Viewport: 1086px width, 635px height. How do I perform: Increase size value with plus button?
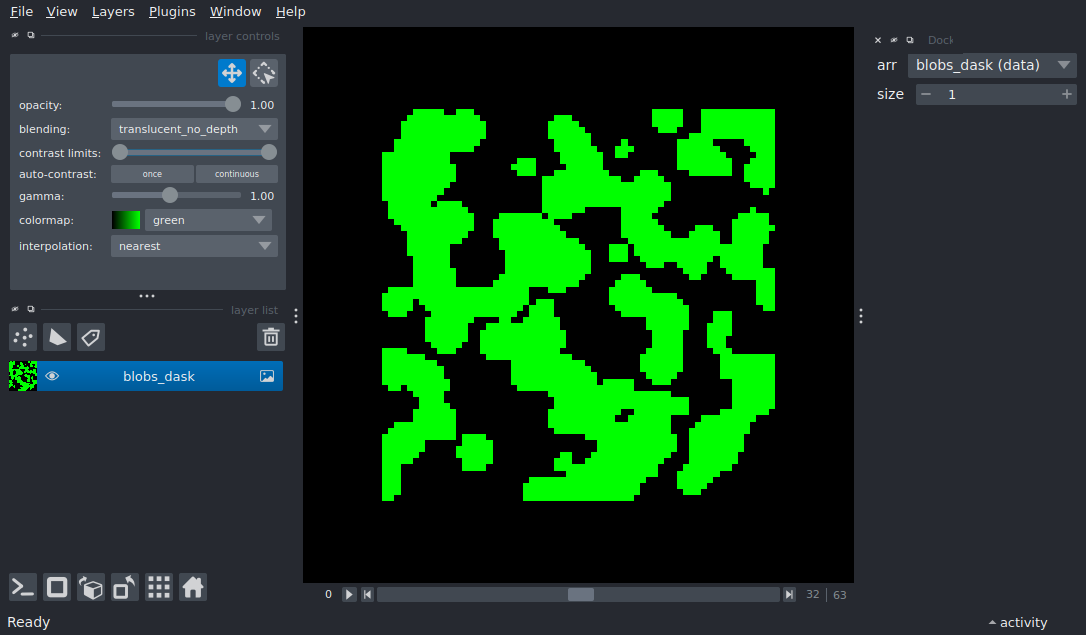[x=1067, y=94]
